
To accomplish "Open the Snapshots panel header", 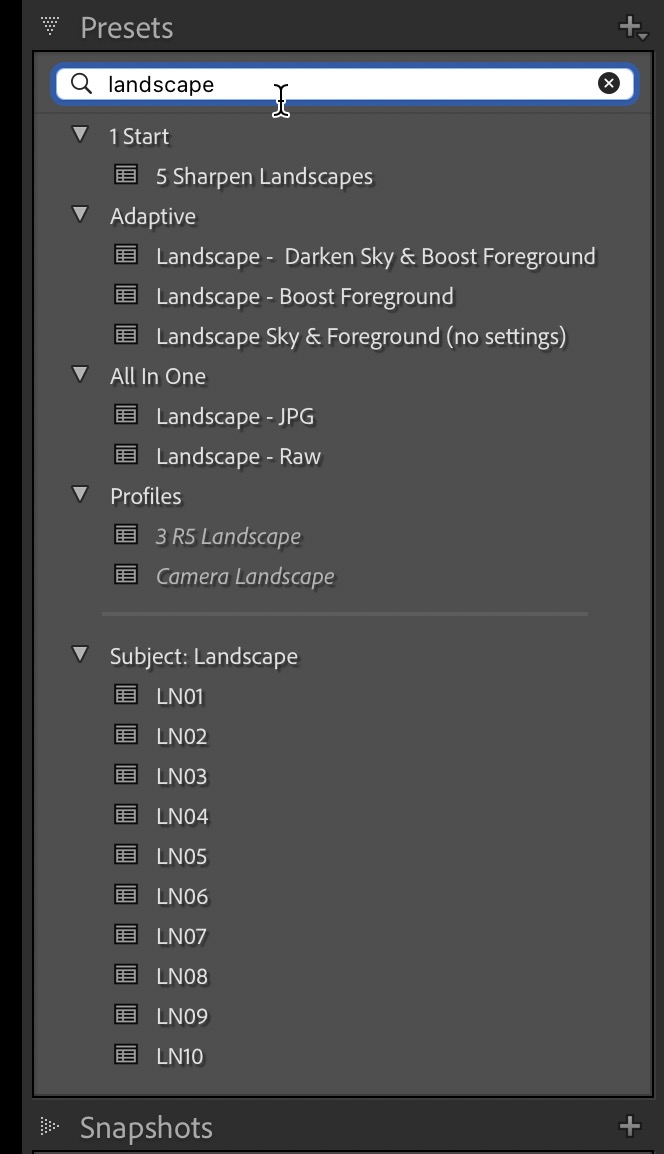I will 146,1127.
